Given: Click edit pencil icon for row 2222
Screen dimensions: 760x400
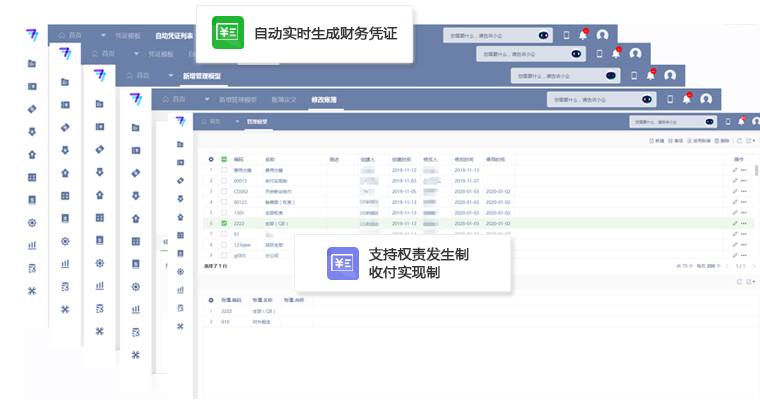Looking at the screenshot, I should 735,223.
